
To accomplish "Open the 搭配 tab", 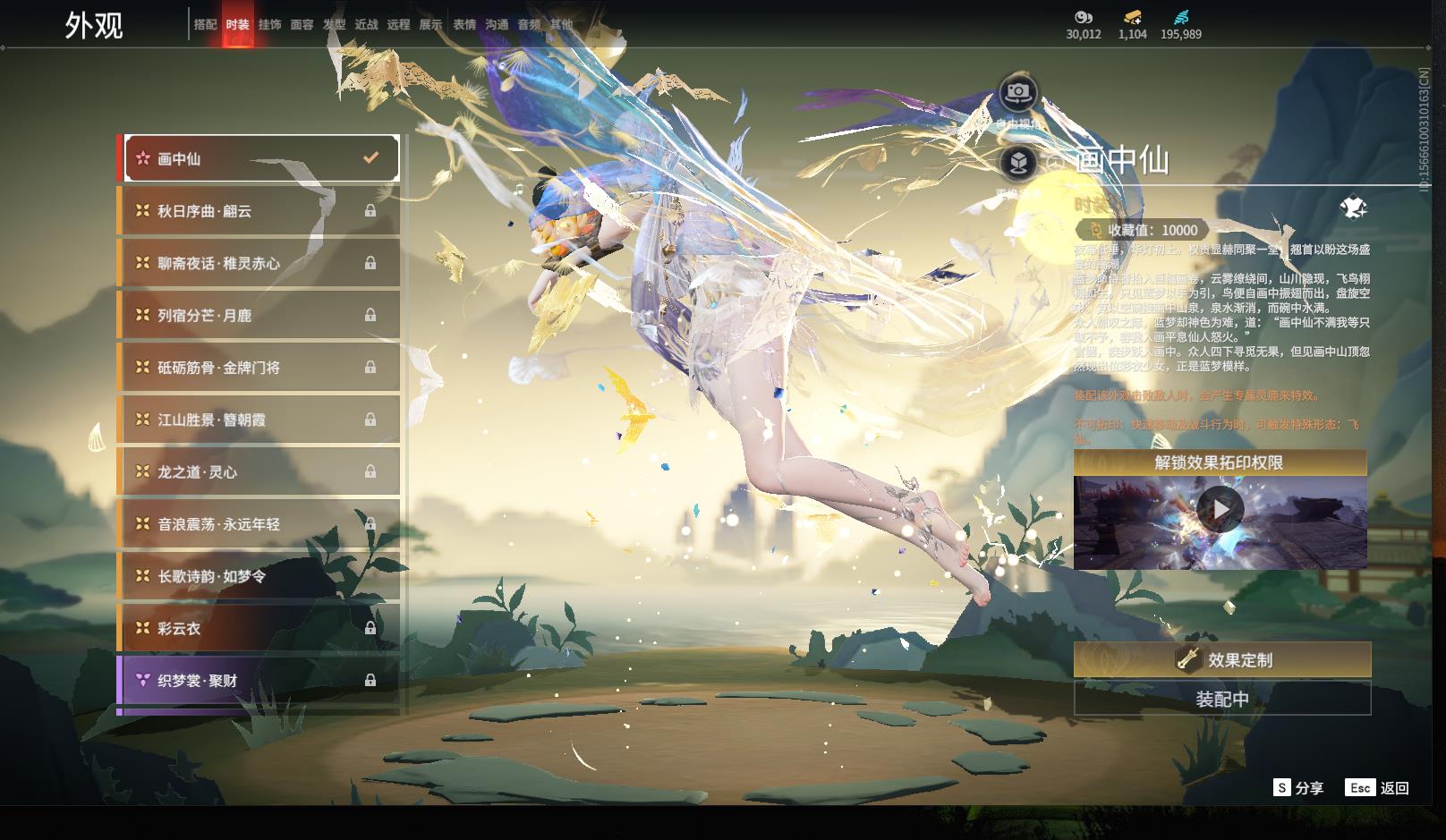I will 205,24.
